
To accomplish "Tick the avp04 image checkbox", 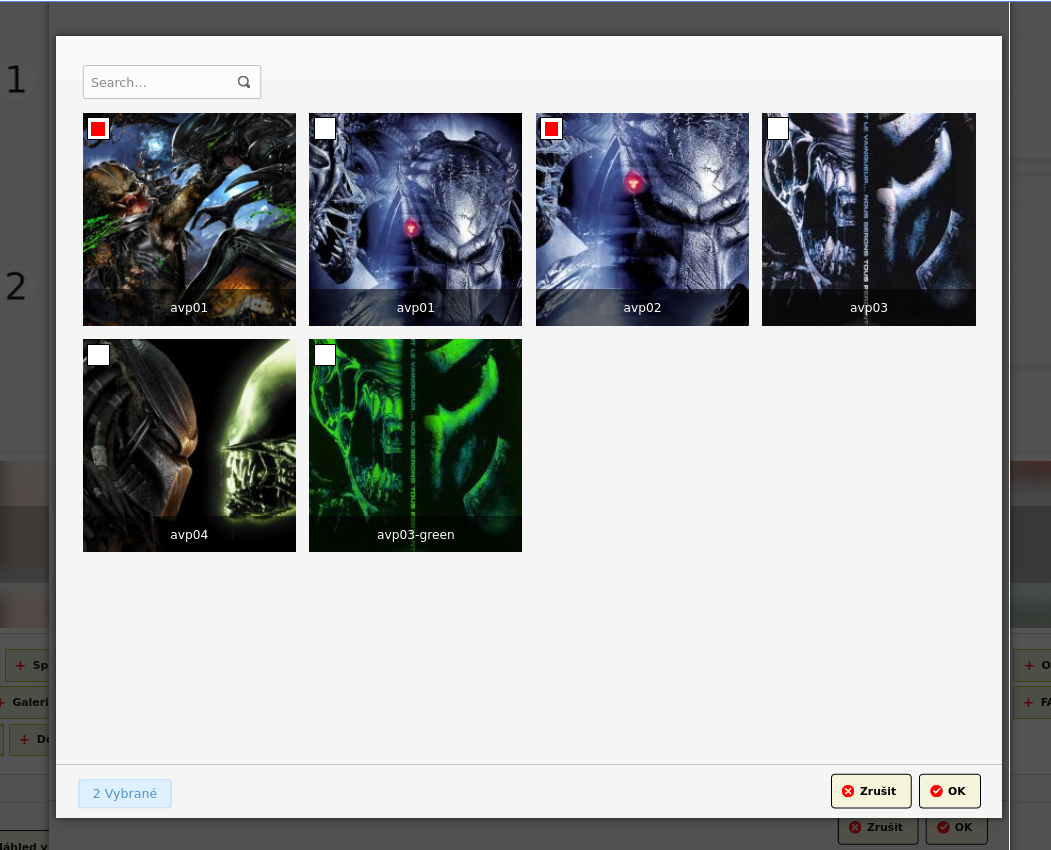I will click(99, 355).
